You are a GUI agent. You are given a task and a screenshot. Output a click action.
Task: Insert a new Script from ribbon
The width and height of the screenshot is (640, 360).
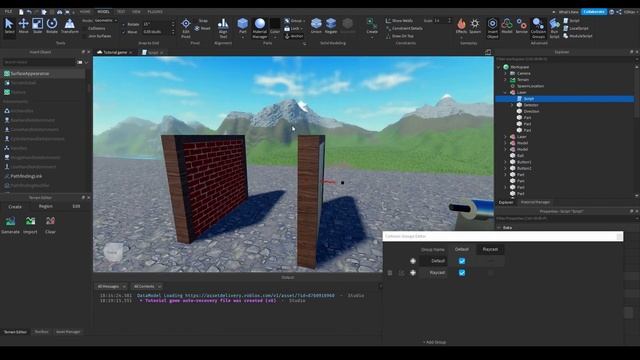571,20
